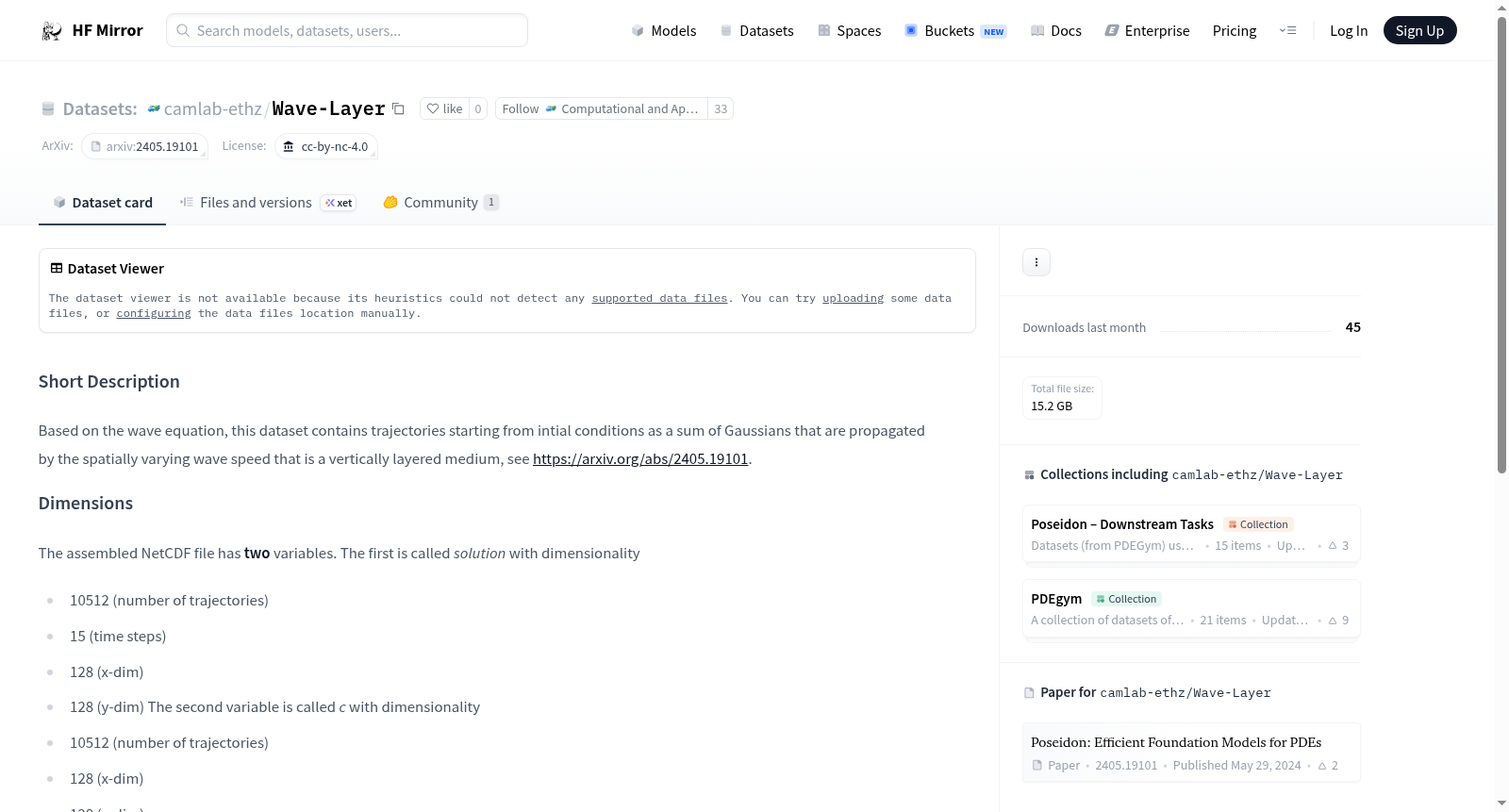The height and width of the screenshot is (812, 1509).
Task: Click the configuring link in Dataset Viewer
Action: (x=154, y=314)
